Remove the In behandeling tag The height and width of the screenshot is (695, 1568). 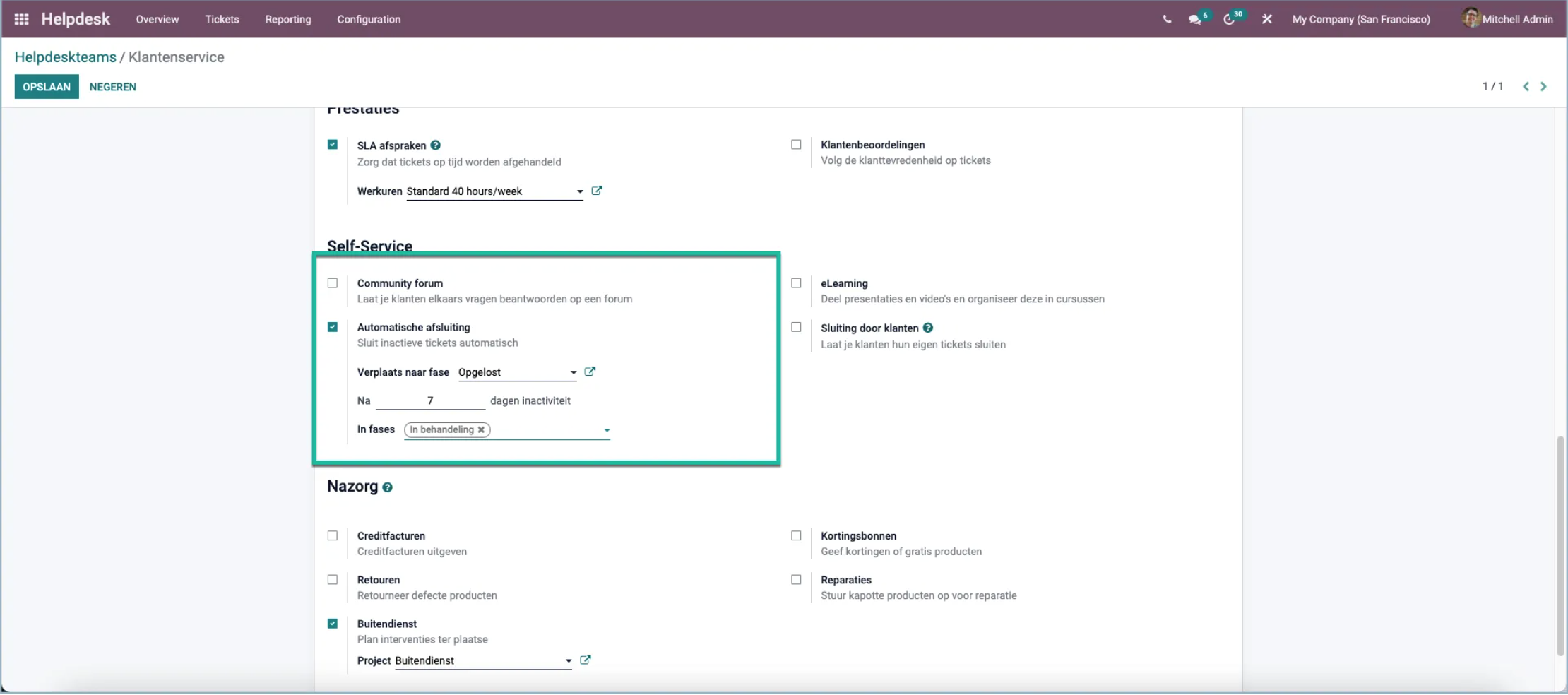[x=481, y=429]
